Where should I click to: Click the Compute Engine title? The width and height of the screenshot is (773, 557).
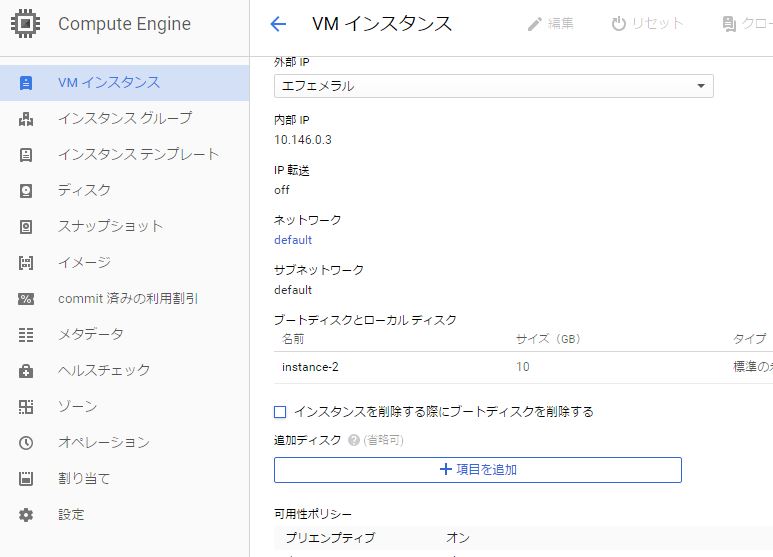tap(124, 24)
